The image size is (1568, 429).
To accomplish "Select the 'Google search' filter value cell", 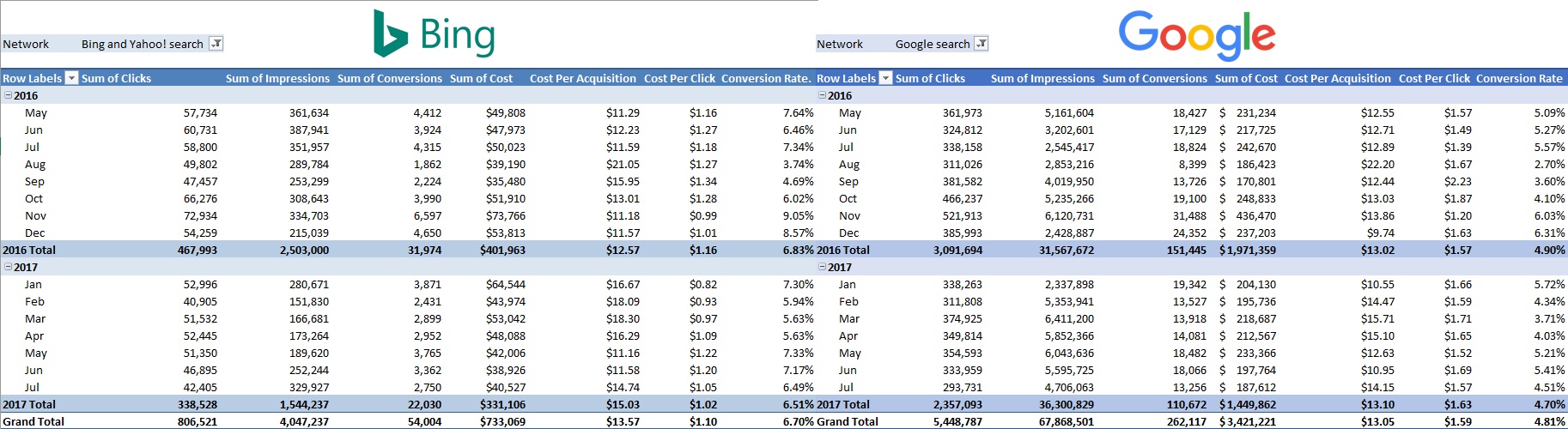I will pyautogui.click(x=933, y=44).
